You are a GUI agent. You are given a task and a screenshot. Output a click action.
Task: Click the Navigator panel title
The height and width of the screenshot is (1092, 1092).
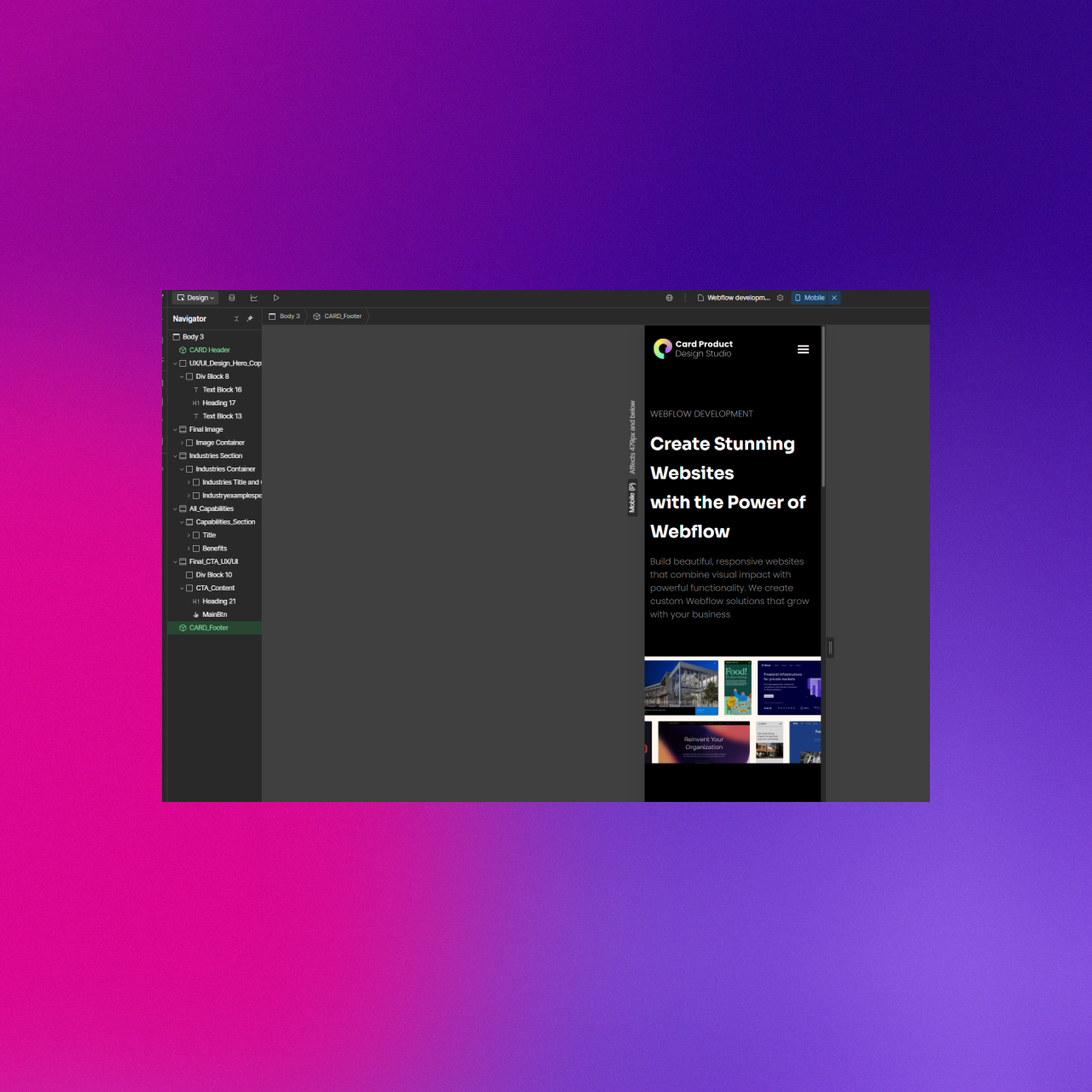coord(189,319)
